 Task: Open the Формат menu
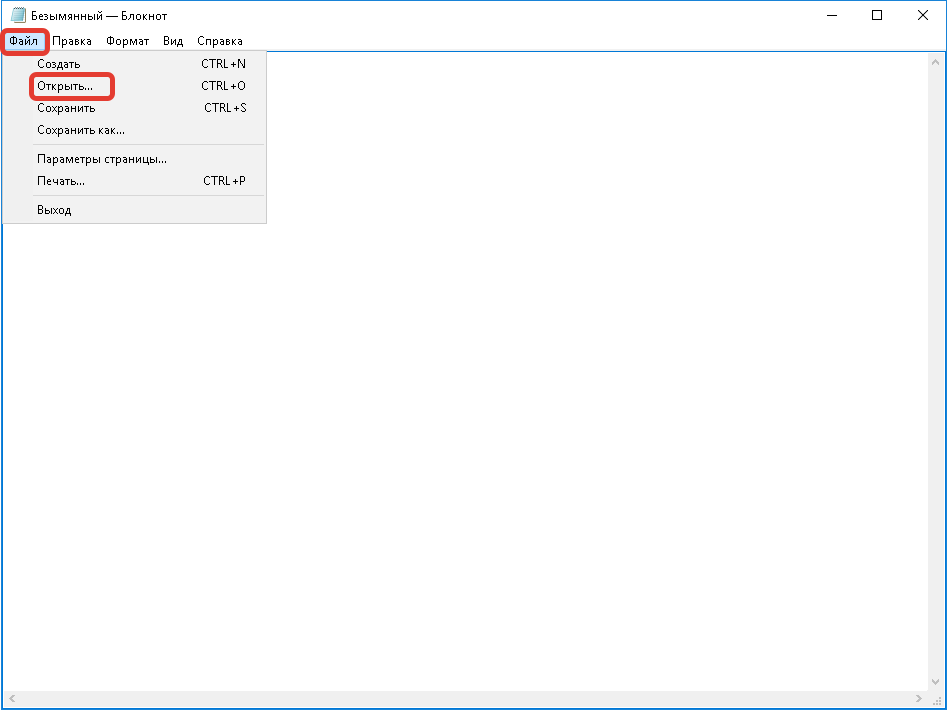pos(127,41)
